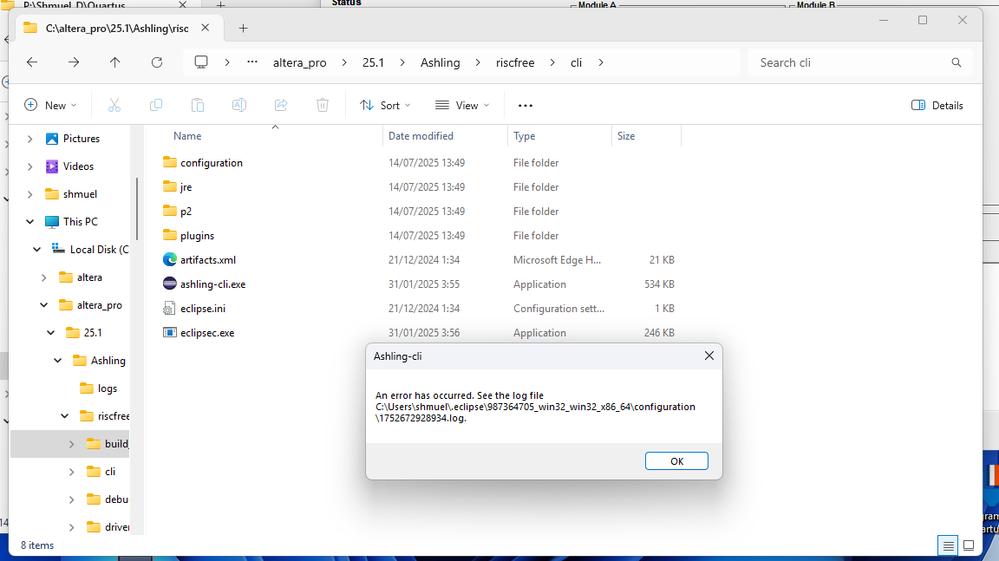Select the jre folder row

coord(420,187)
